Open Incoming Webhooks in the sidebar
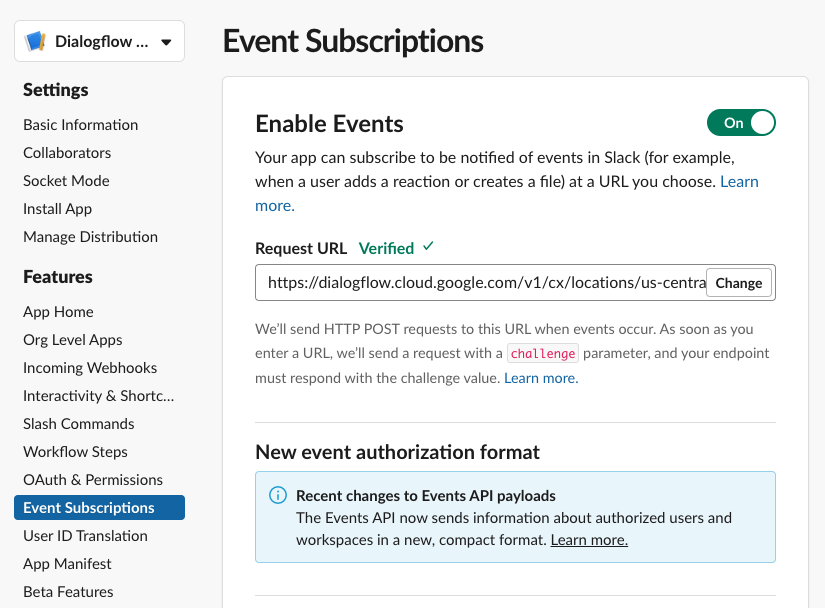Screen dimensions: 825x608 [x=90, y=368]
